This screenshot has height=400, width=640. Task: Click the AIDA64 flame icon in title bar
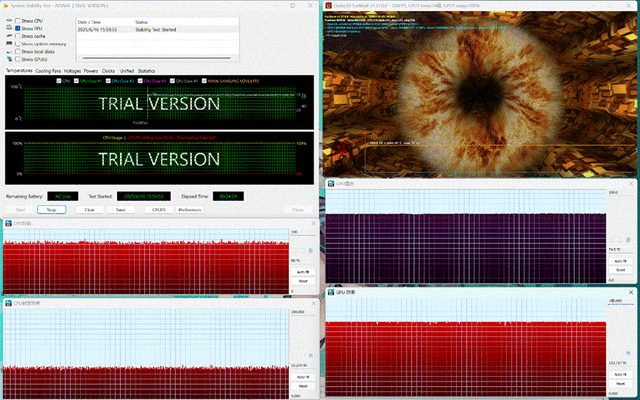(x=6, y=5)
